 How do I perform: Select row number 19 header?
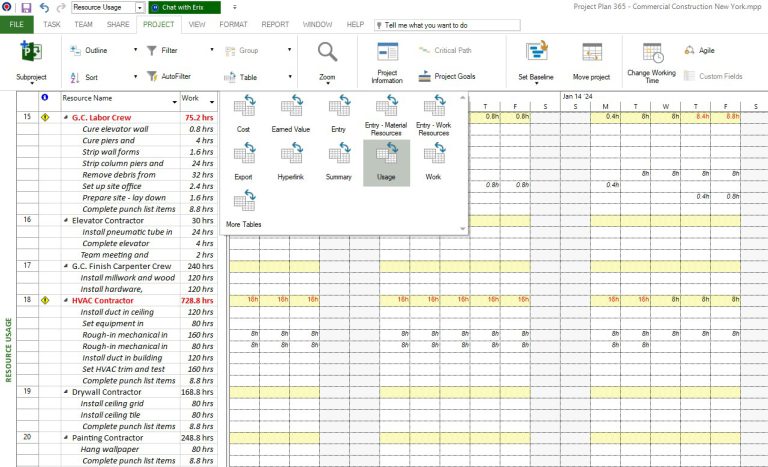pos(27,392)
